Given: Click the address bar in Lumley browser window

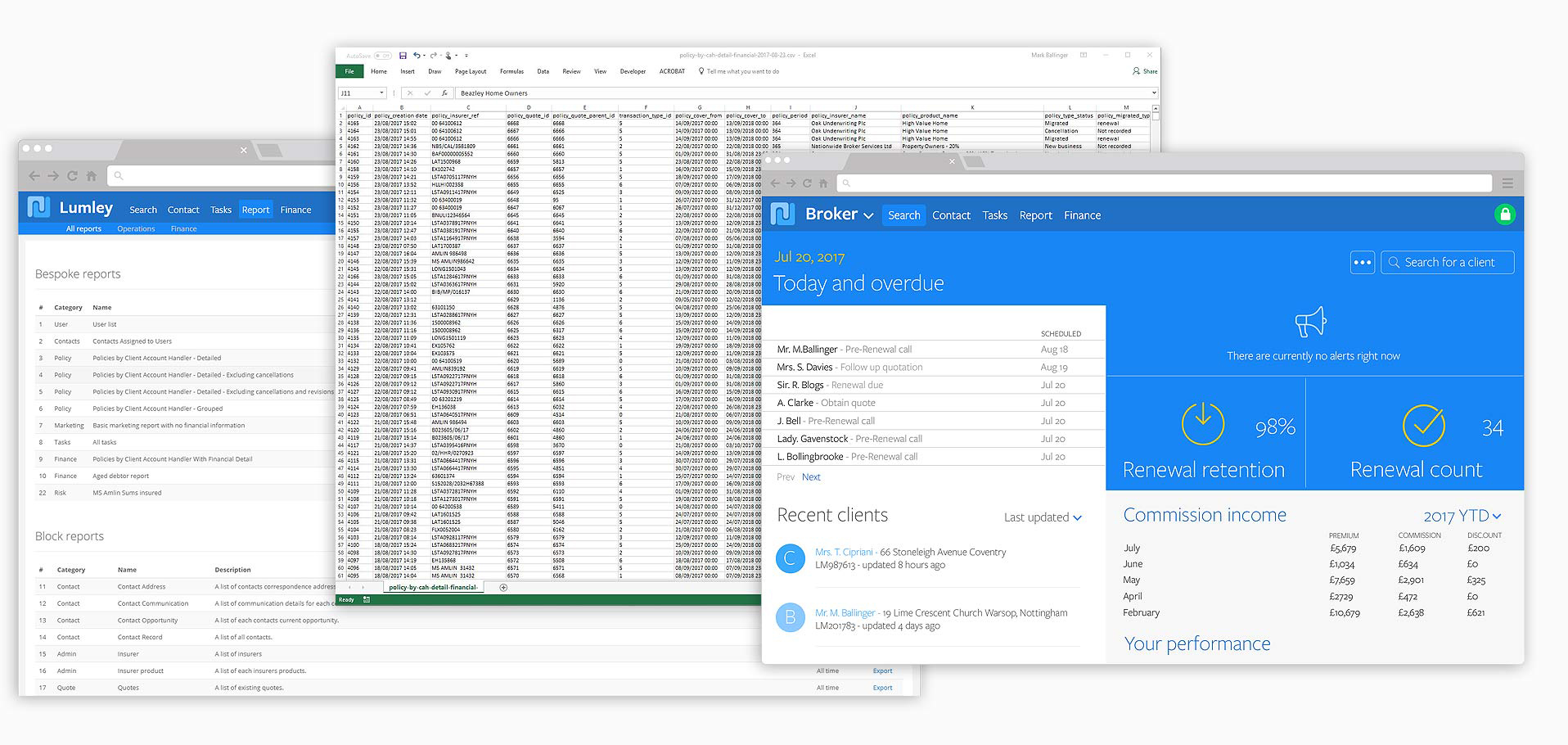Looking at the screenshot, I should click(221, 176).
